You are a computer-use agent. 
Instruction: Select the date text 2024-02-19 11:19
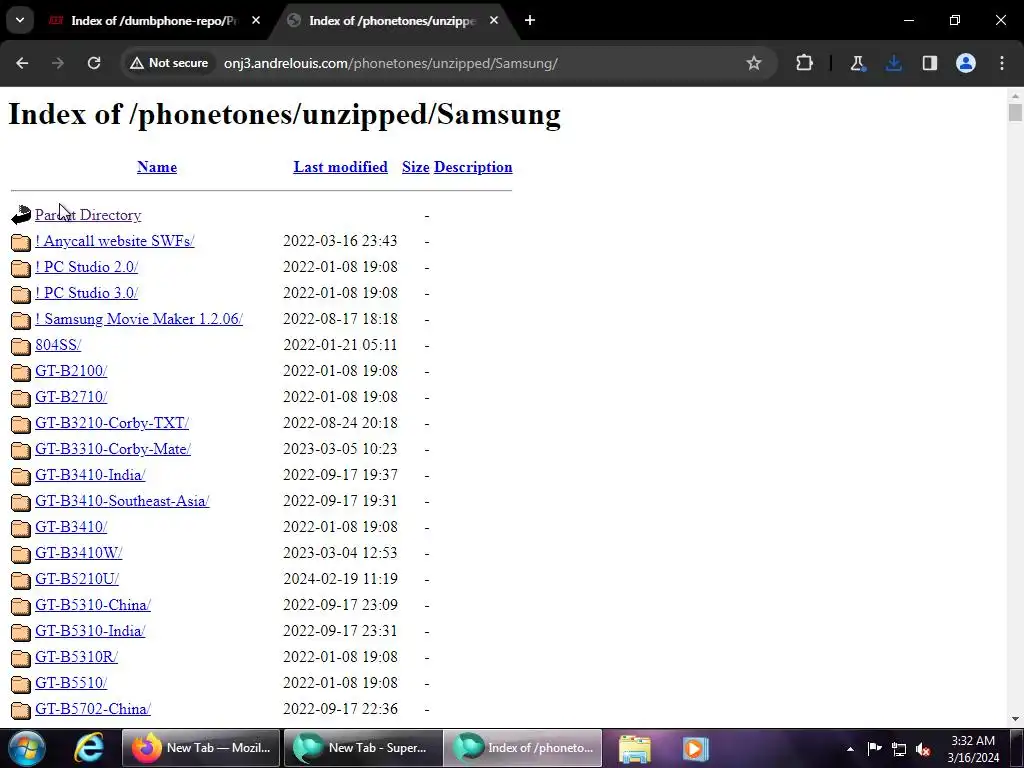340,579
